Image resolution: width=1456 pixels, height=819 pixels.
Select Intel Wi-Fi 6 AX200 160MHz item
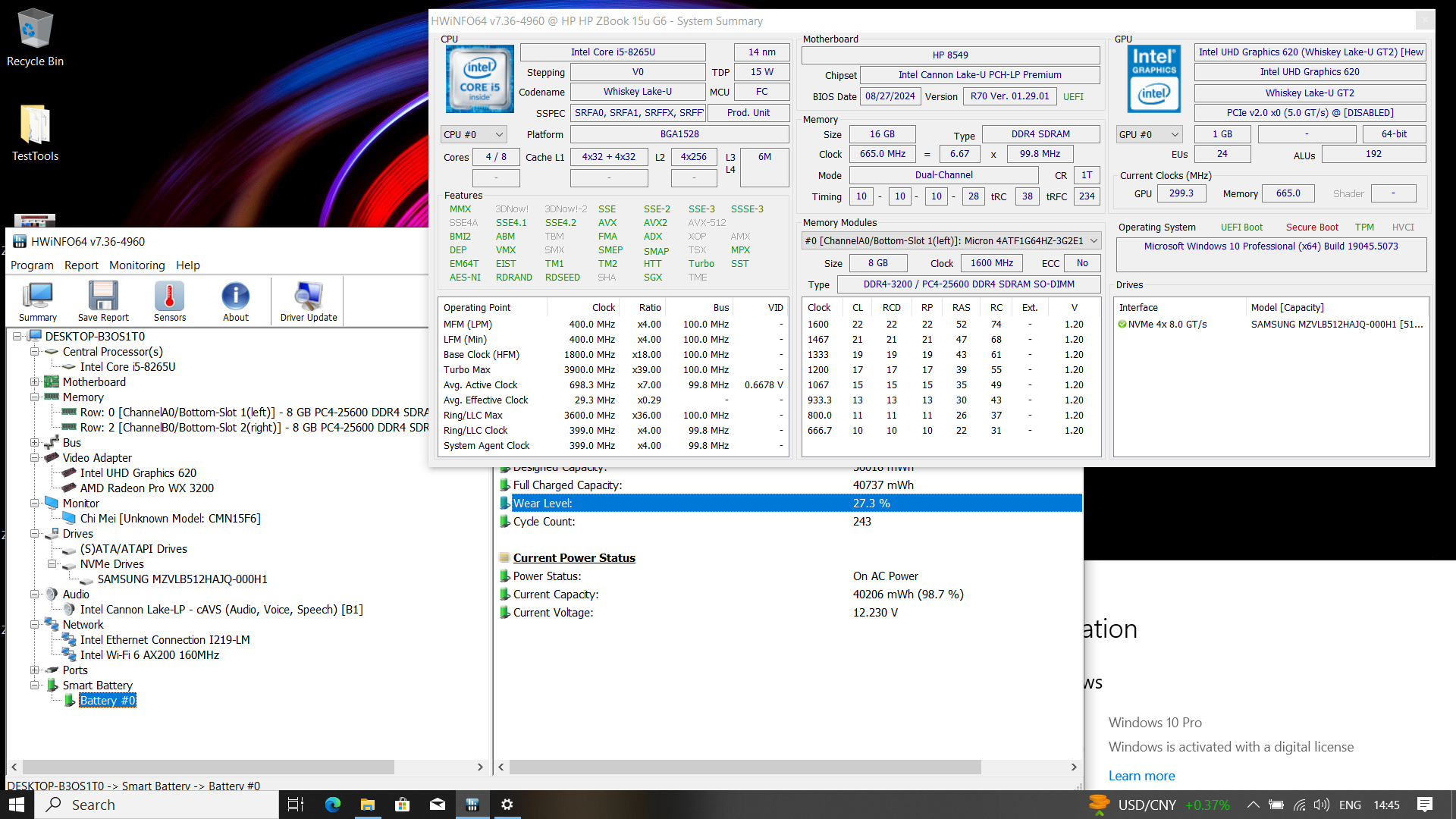(x=149, y=655)
